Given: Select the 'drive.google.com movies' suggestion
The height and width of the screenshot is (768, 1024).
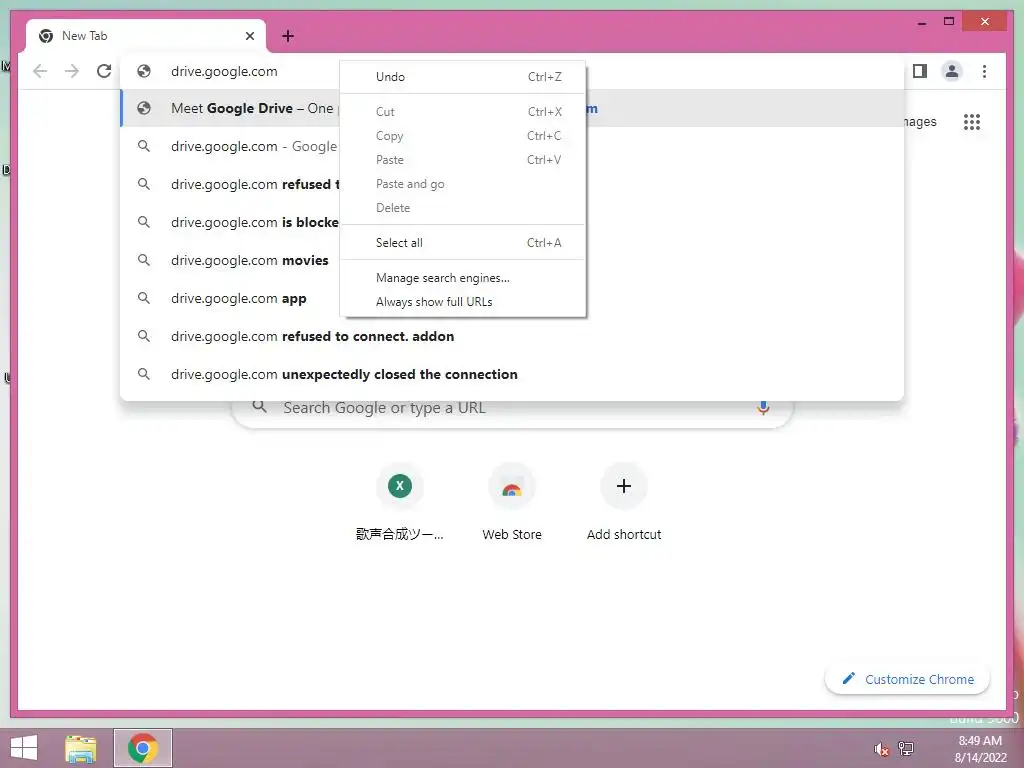Looking at the screenshot, I should [x=512, y=260].
